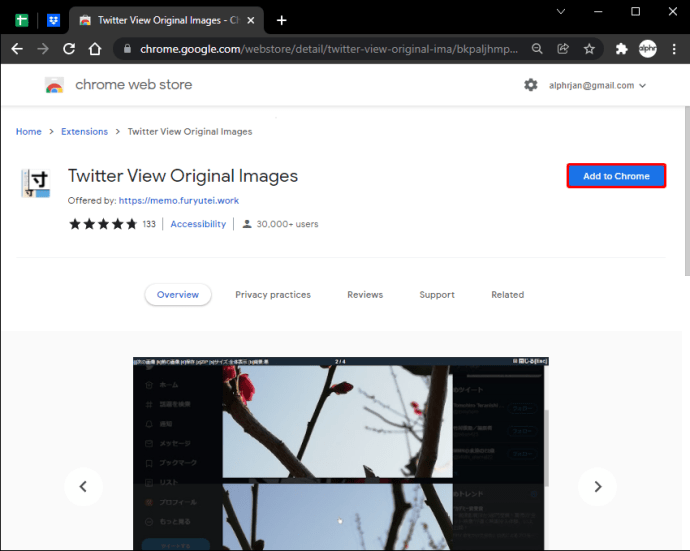Click the address bar URL
This screenshot has width=690, height=551.
(329, 49)
